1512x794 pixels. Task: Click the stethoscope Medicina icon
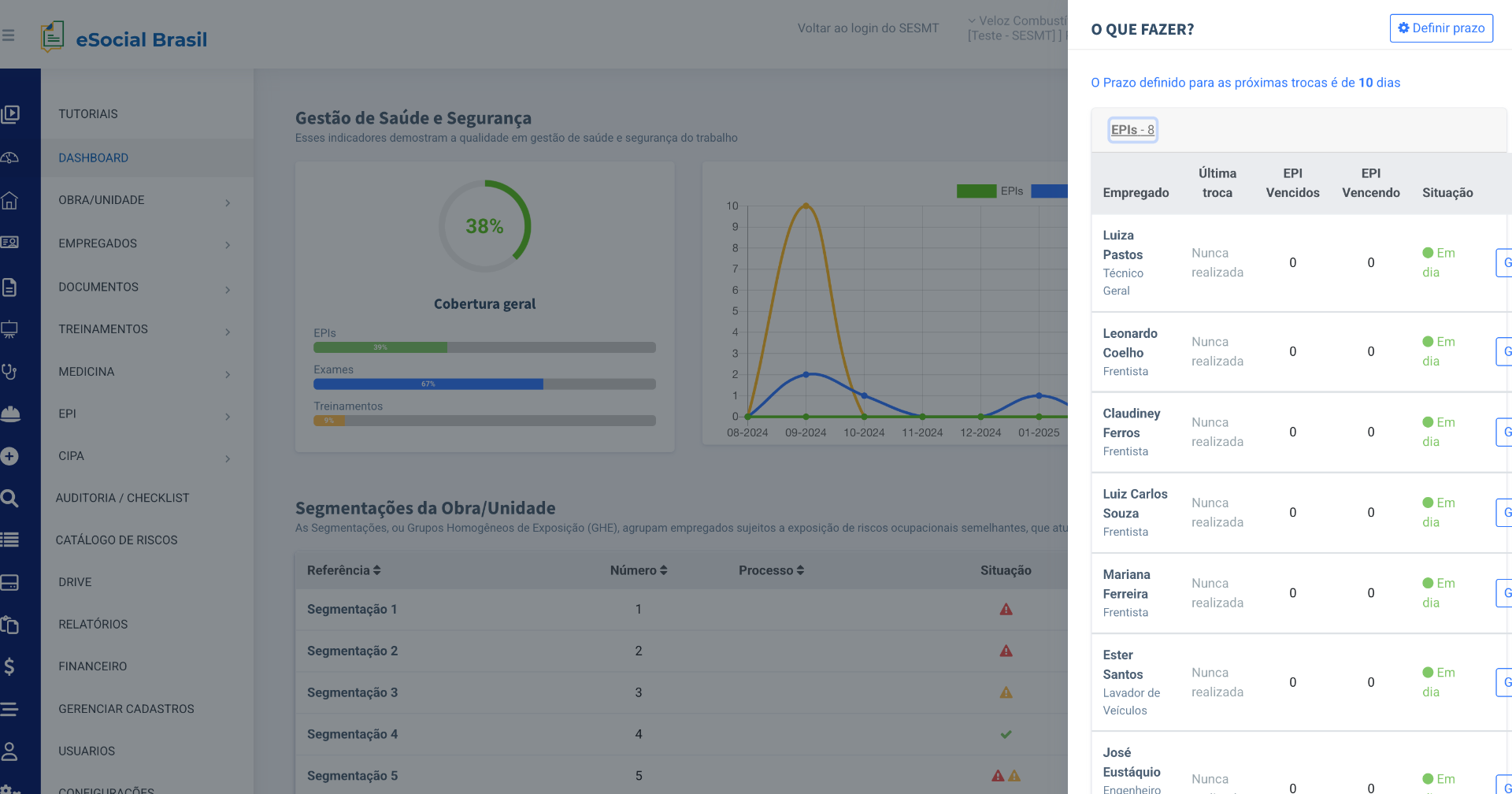pyautogui.click(x=9, y=372)
